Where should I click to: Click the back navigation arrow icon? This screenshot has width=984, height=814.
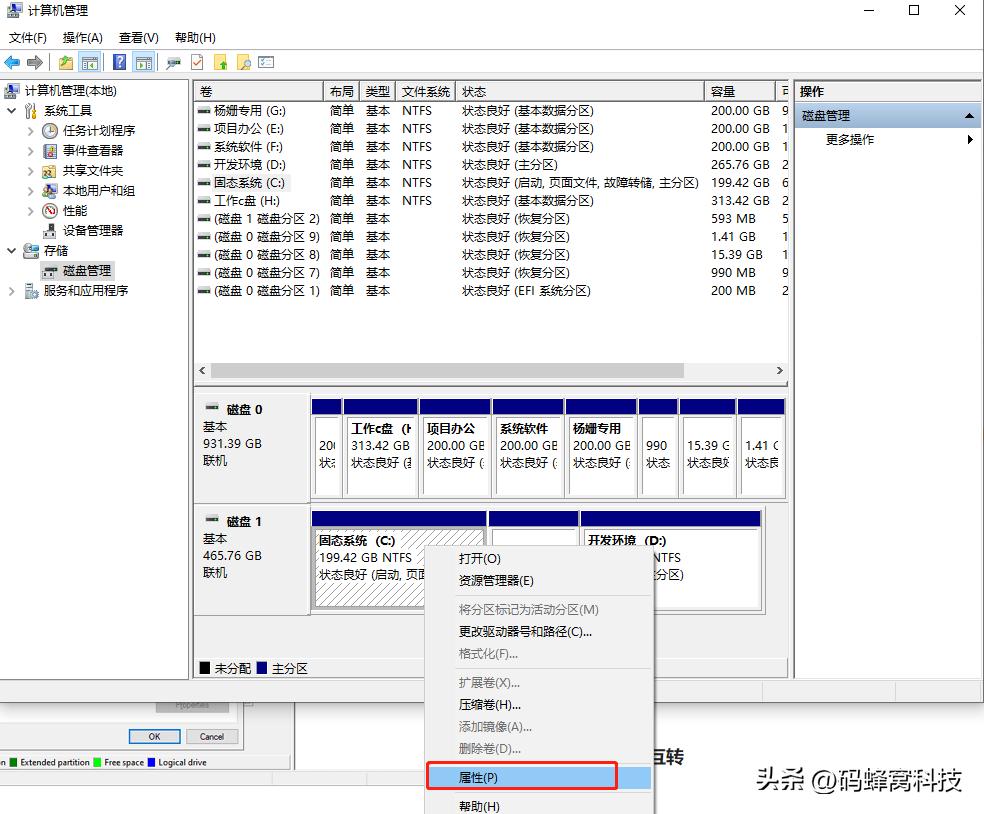(12, 62)
